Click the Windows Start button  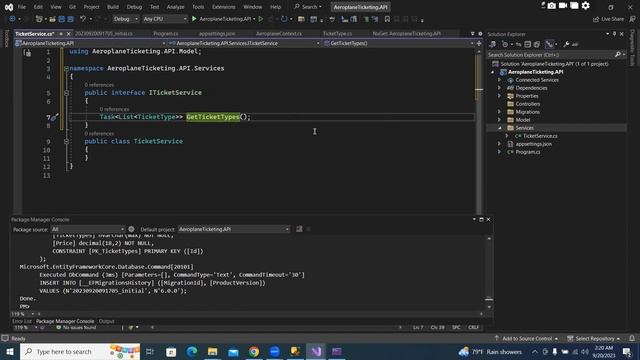[x=10, y=351]
